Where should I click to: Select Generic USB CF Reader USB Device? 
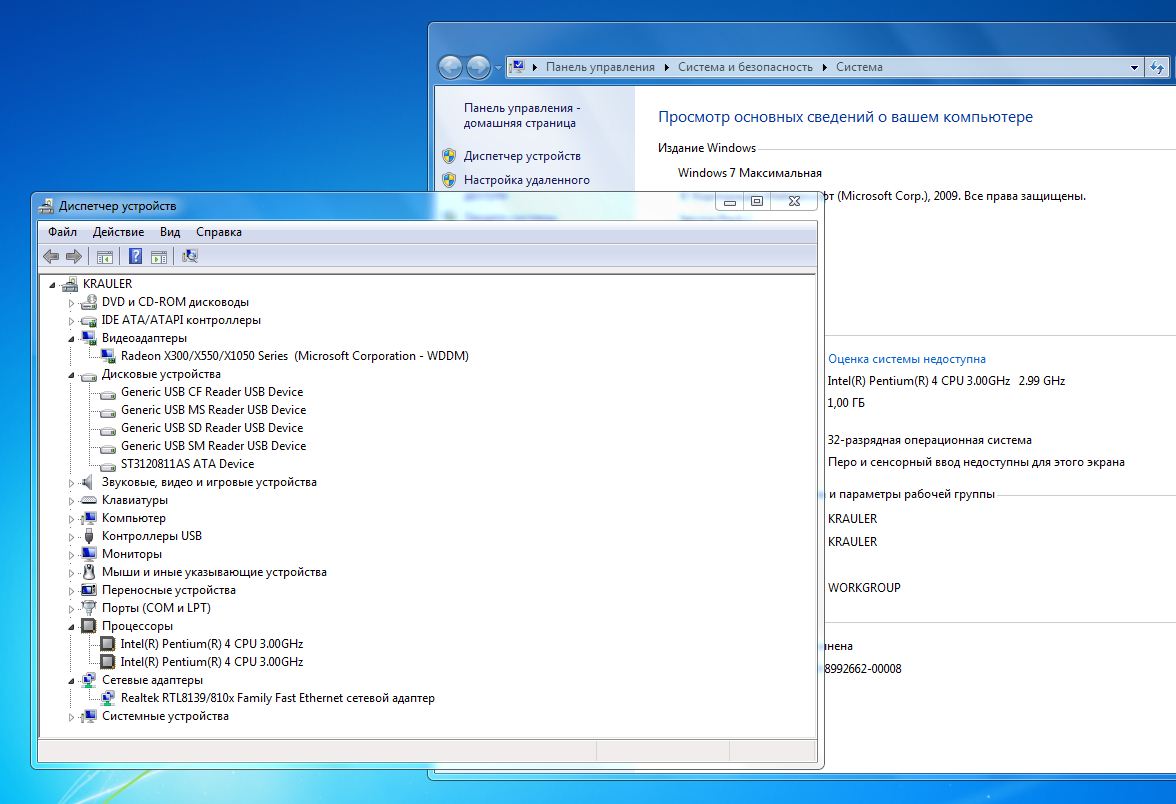212,392
